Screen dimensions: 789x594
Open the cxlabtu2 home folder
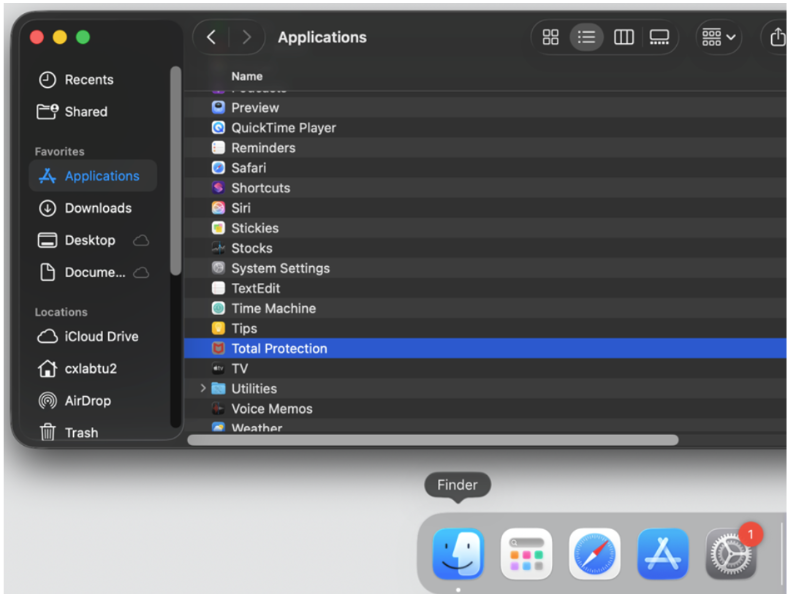(90, 368)
